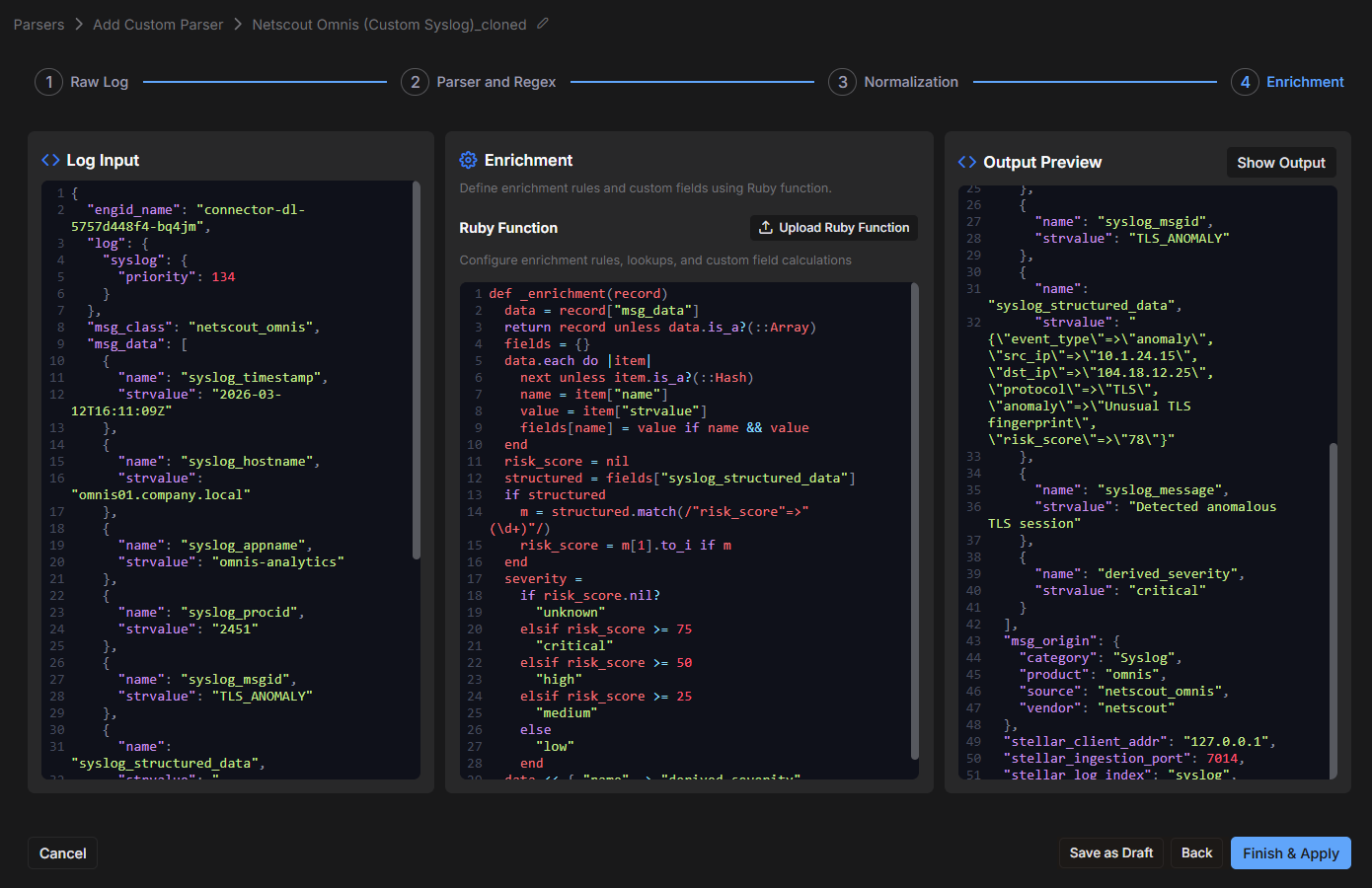Click Upload Ruby Function button
1372x888 pixels.
click(834, 228)
